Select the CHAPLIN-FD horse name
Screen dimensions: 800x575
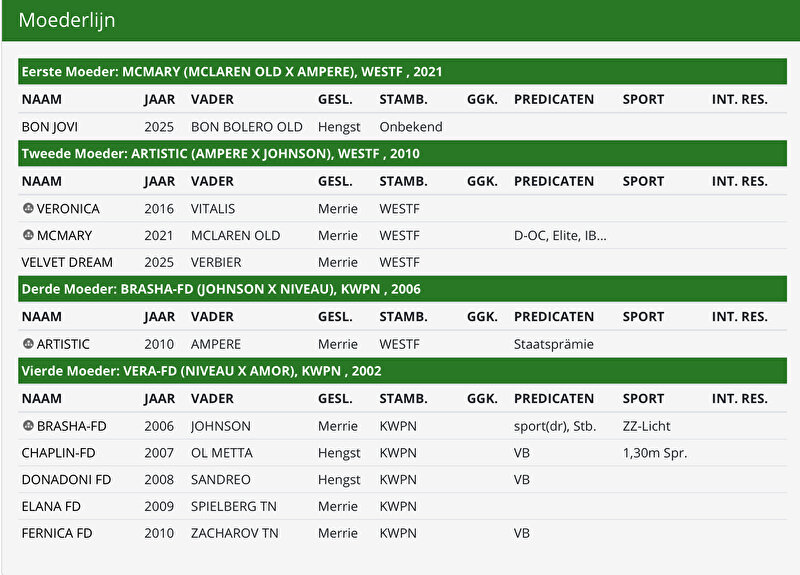59,452
